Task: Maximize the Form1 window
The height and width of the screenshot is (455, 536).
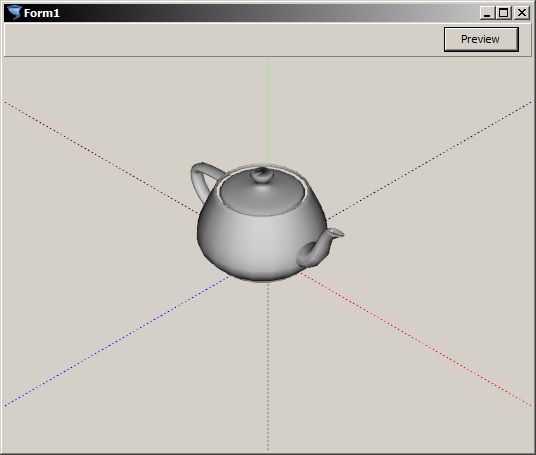Action: click(504, 13)
